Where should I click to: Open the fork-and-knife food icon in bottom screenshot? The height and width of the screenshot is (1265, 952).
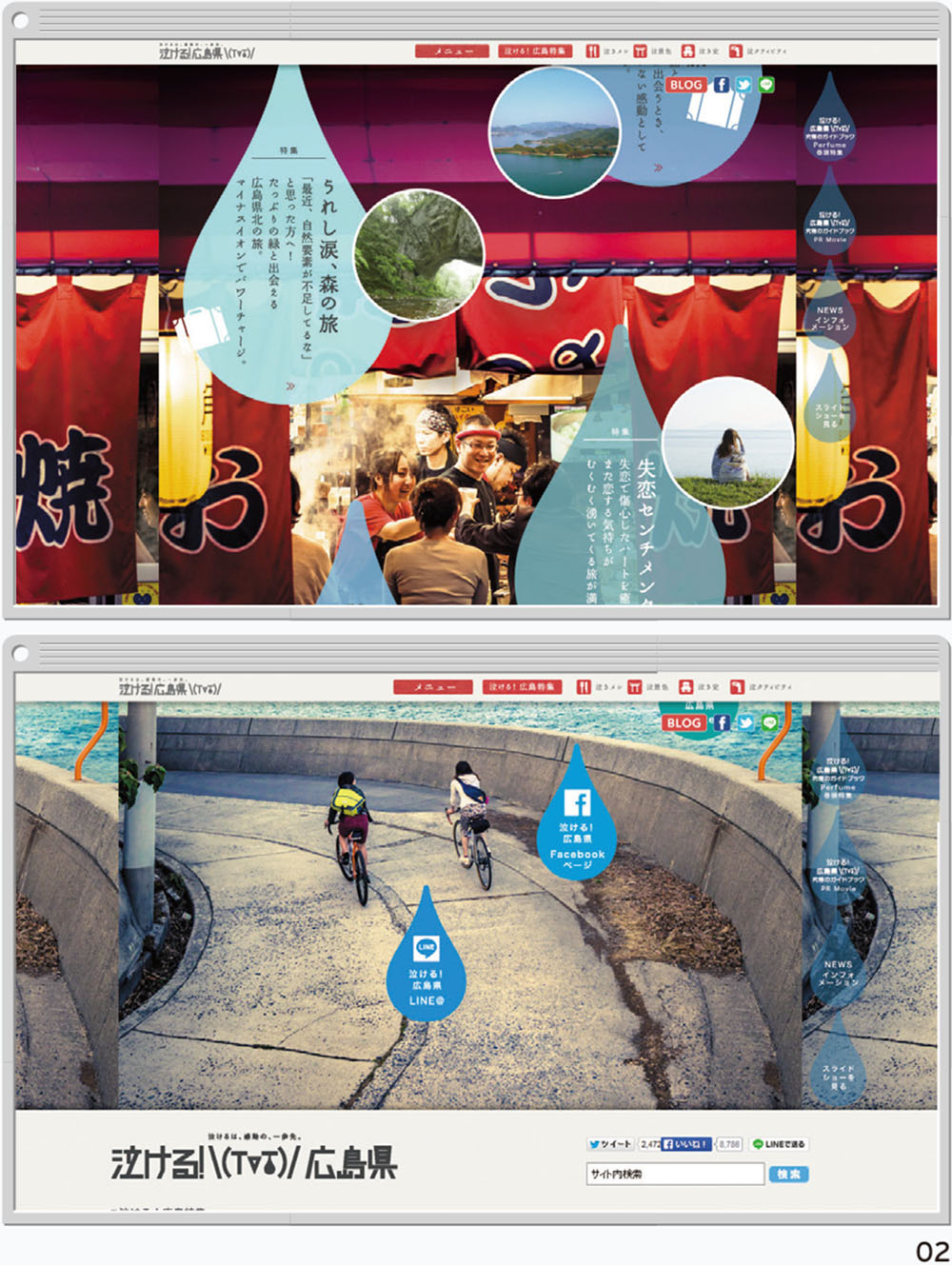coord(584,686)
